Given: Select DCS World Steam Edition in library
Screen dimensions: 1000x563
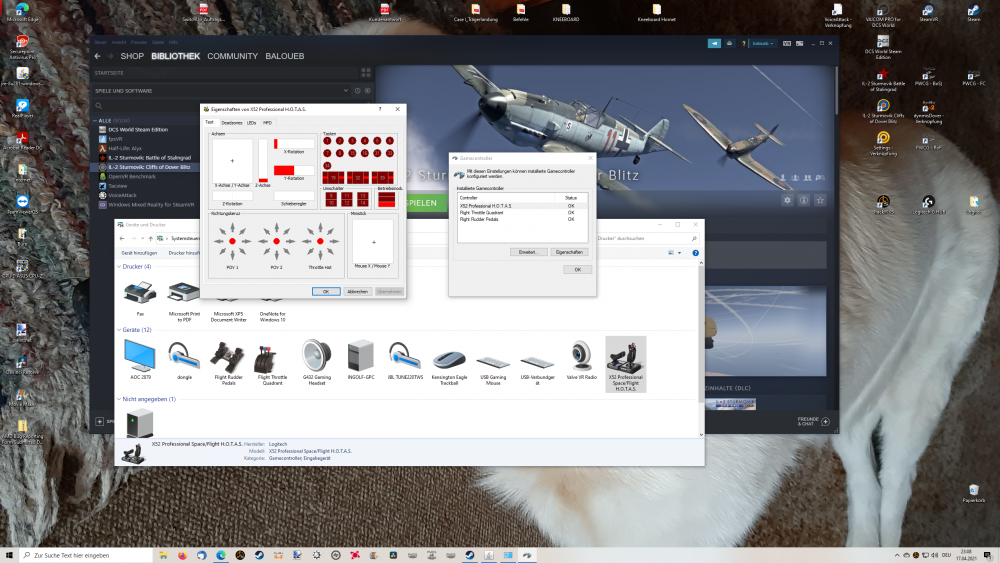Looking at the screenshot, I should tap(137, 129).
